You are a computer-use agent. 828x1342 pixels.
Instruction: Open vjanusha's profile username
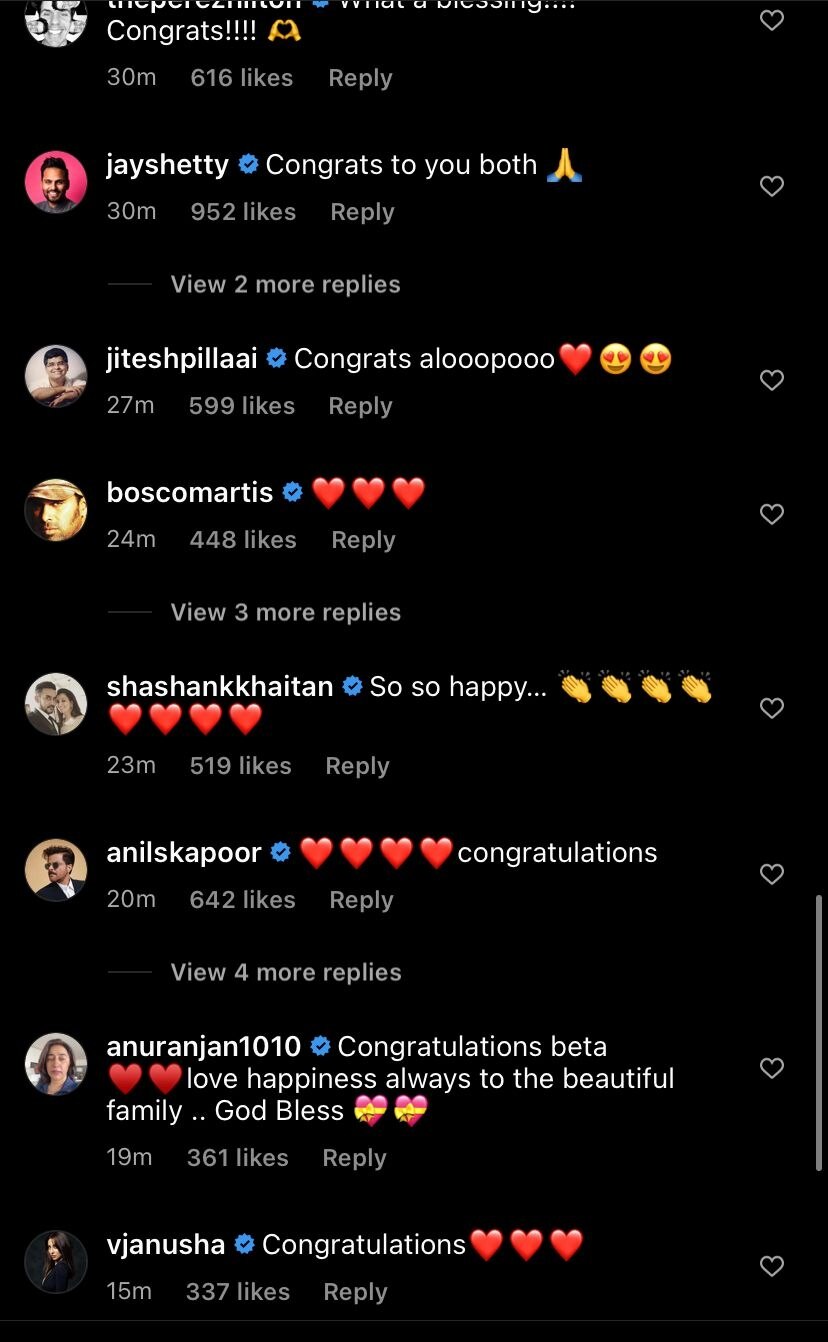tap(165, 1244)
